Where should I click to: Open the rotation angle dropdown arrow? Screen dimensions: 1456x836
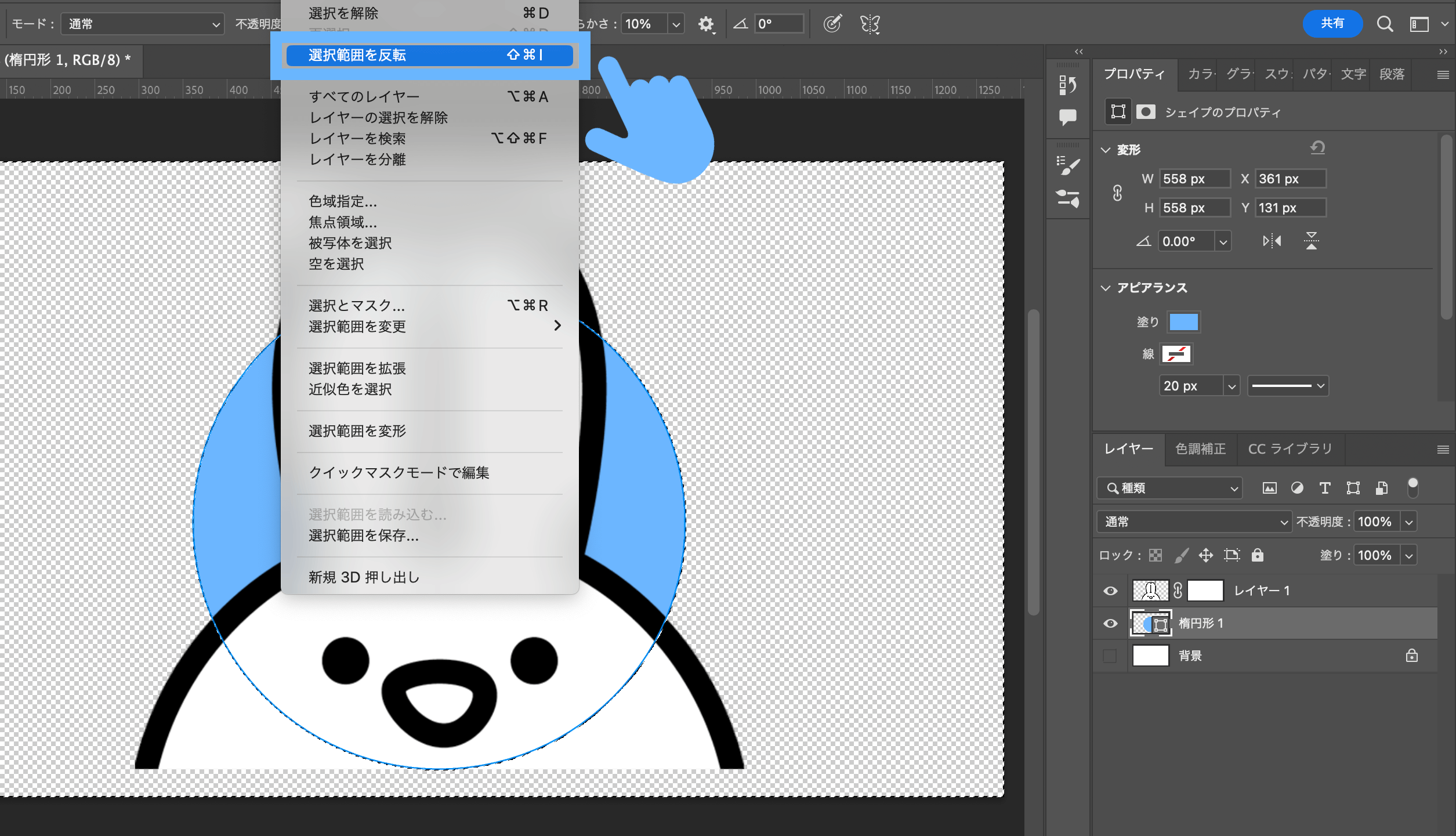click(1223, 241)
